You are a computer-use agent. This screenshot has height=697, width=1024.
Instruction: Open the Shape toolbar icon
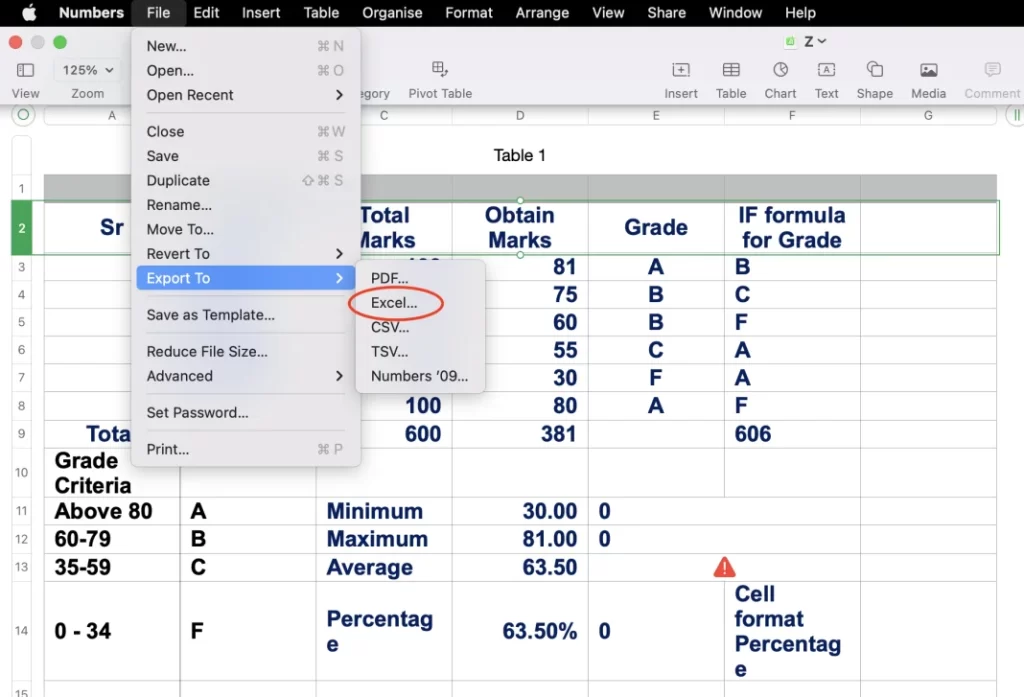click(874, 69)
